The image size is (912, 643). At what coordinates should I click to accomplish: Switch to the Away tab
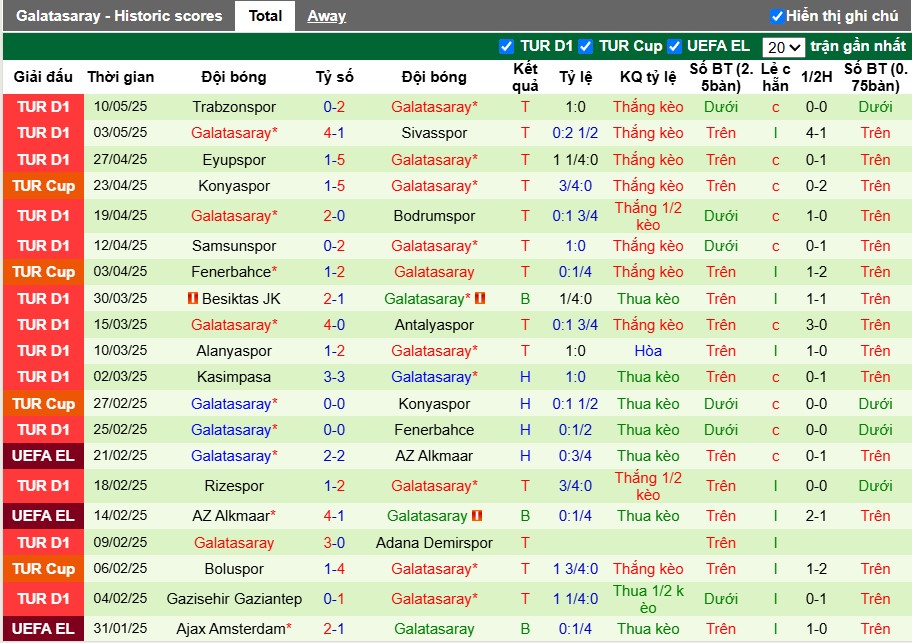[326, 16]
